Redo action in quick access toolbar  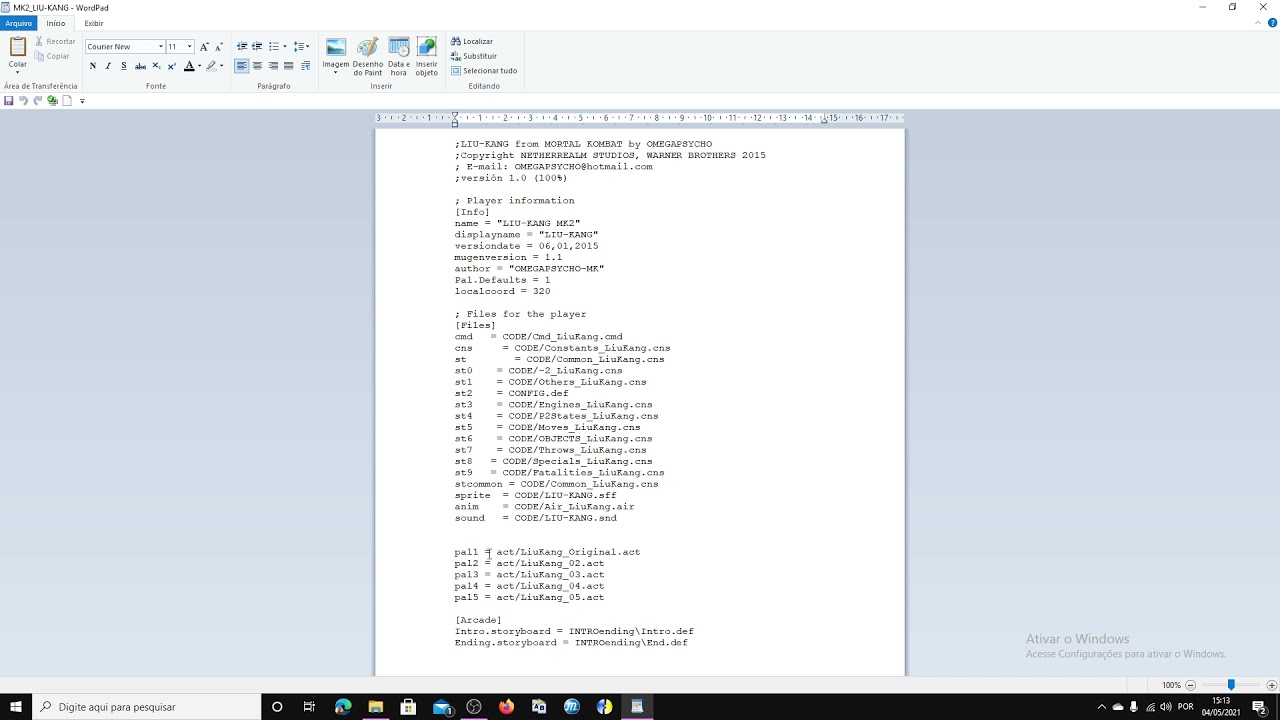pyautogui.click(x=37, y=100)
